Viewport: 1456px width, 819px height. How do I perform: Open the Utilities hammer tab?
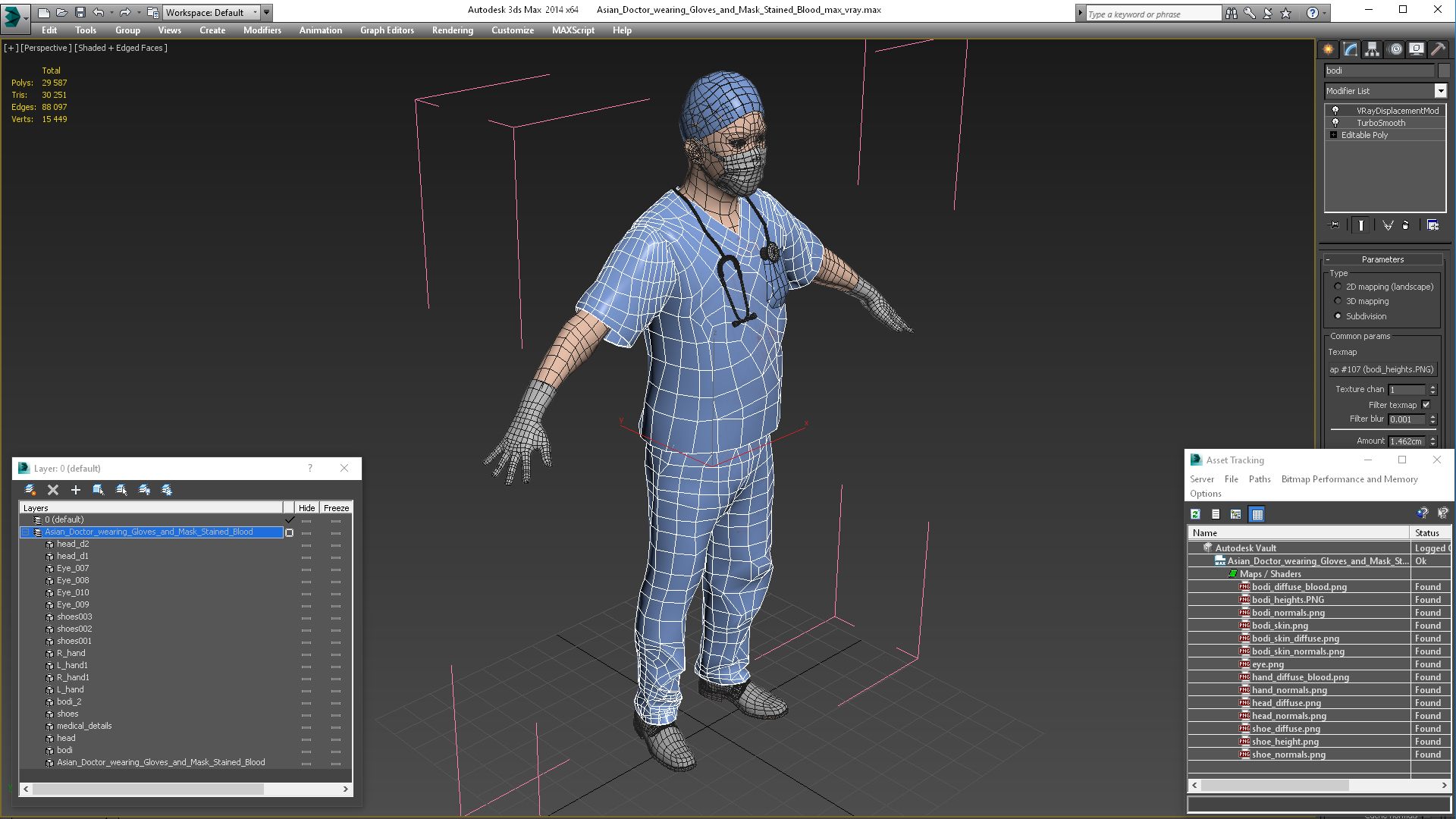tap(1439, 49)
